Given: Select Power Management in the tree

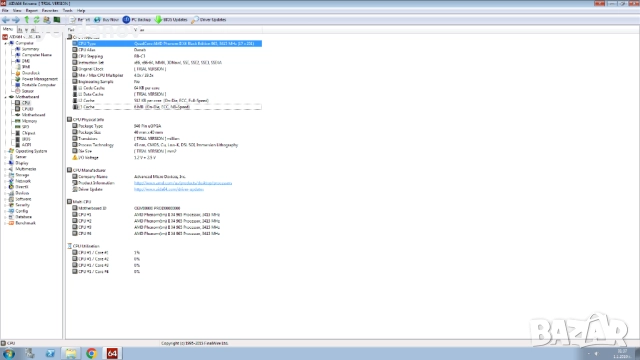Looking at the screenshot, I should click(x=39, y=79).
